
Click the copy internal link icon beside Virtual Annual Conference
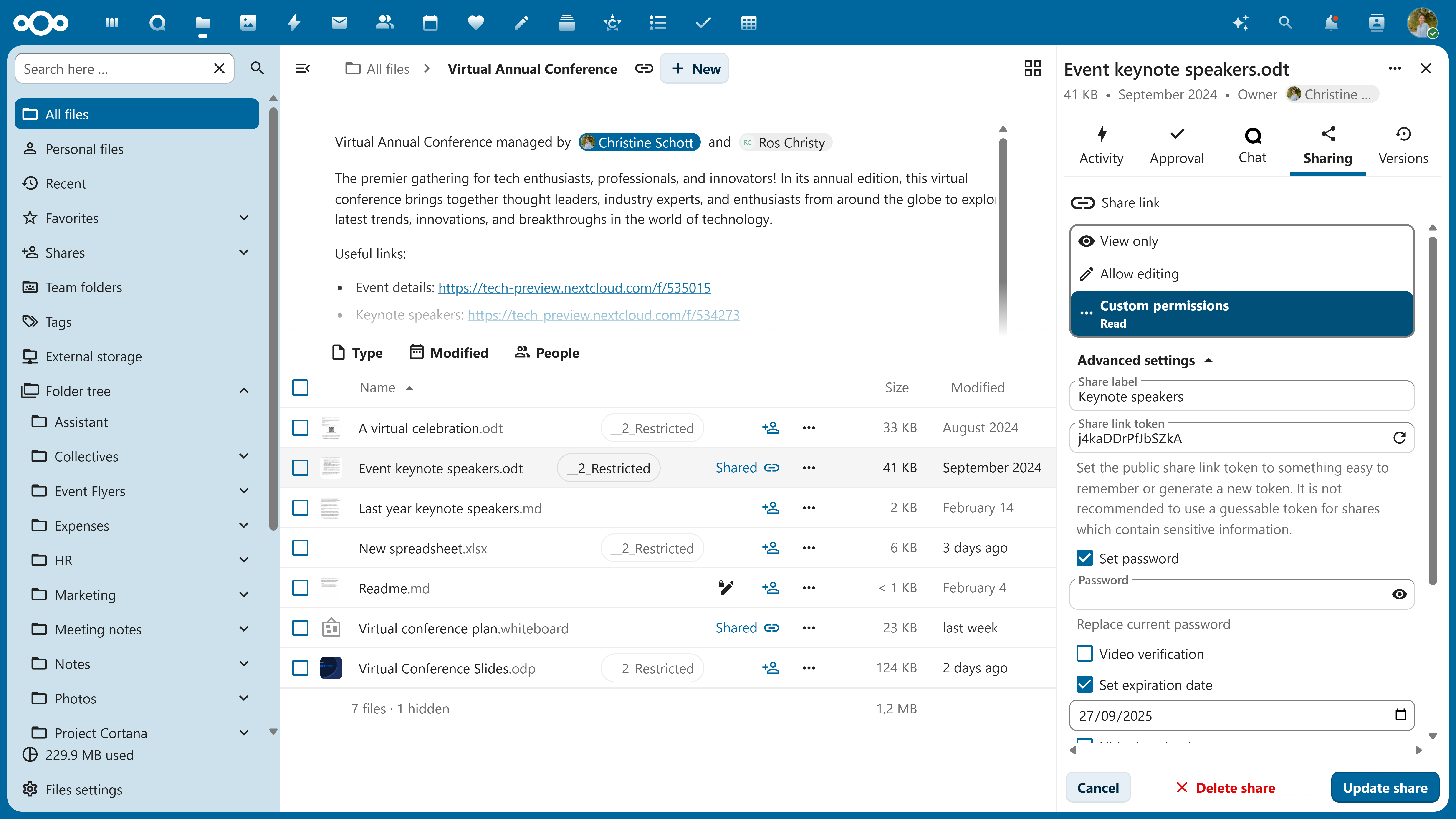click(644, 68)
